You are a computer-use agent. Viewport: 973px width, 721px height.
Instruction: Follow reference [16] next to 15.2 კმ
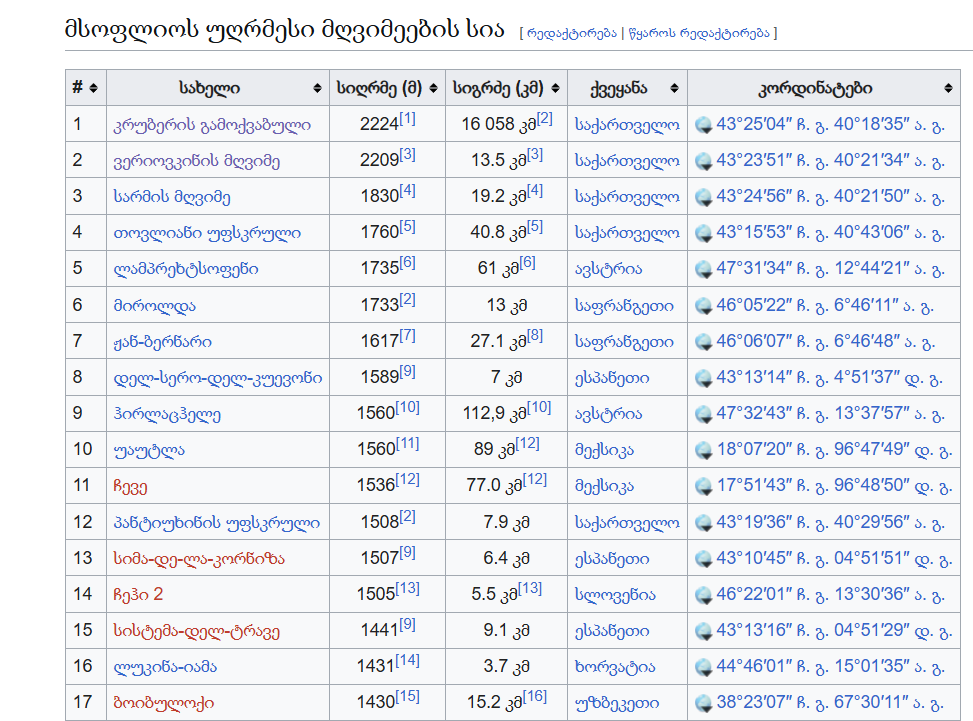tap(535, 696)
